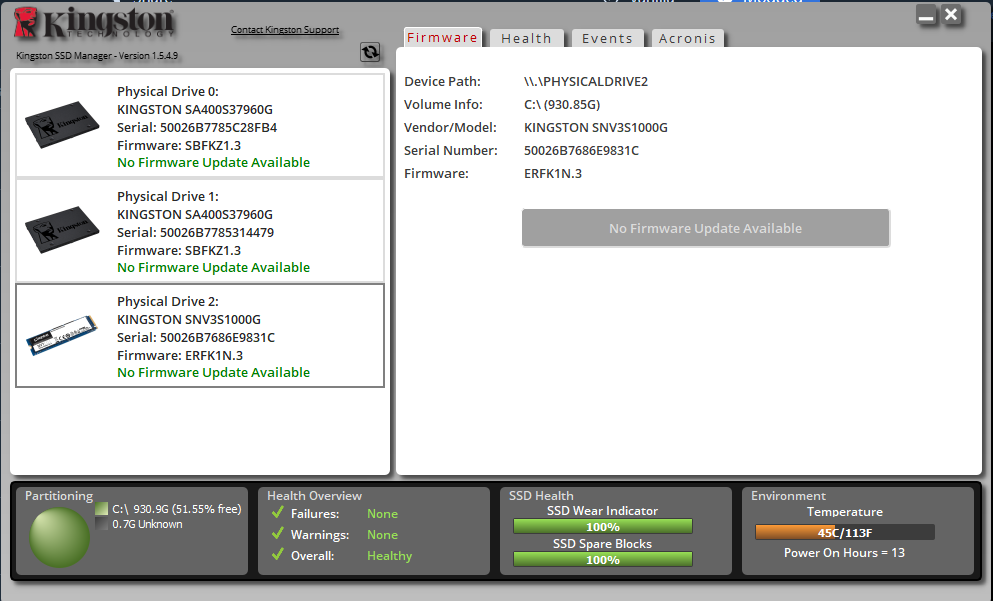Click the No Firmware Update Available button
Image resolution: width=993 pixels, height=601 pixels.
[705, 228]
